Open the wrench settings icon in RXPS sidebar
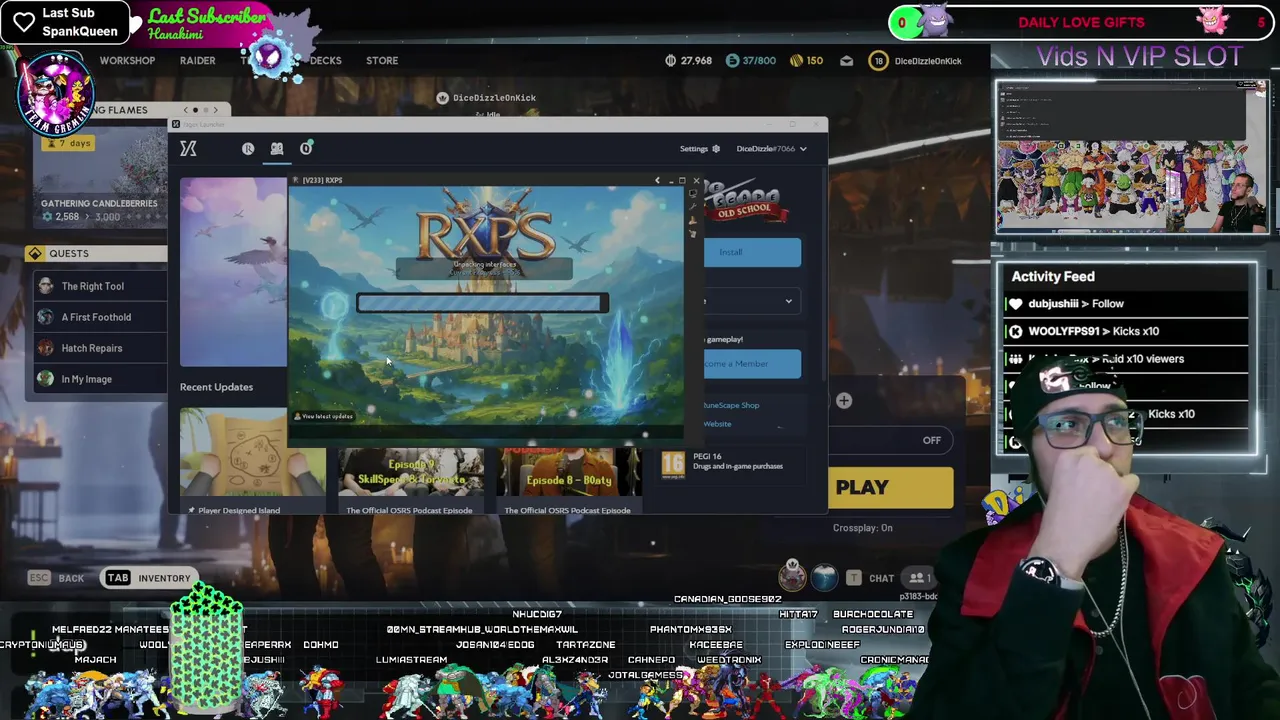 [693, 207]
